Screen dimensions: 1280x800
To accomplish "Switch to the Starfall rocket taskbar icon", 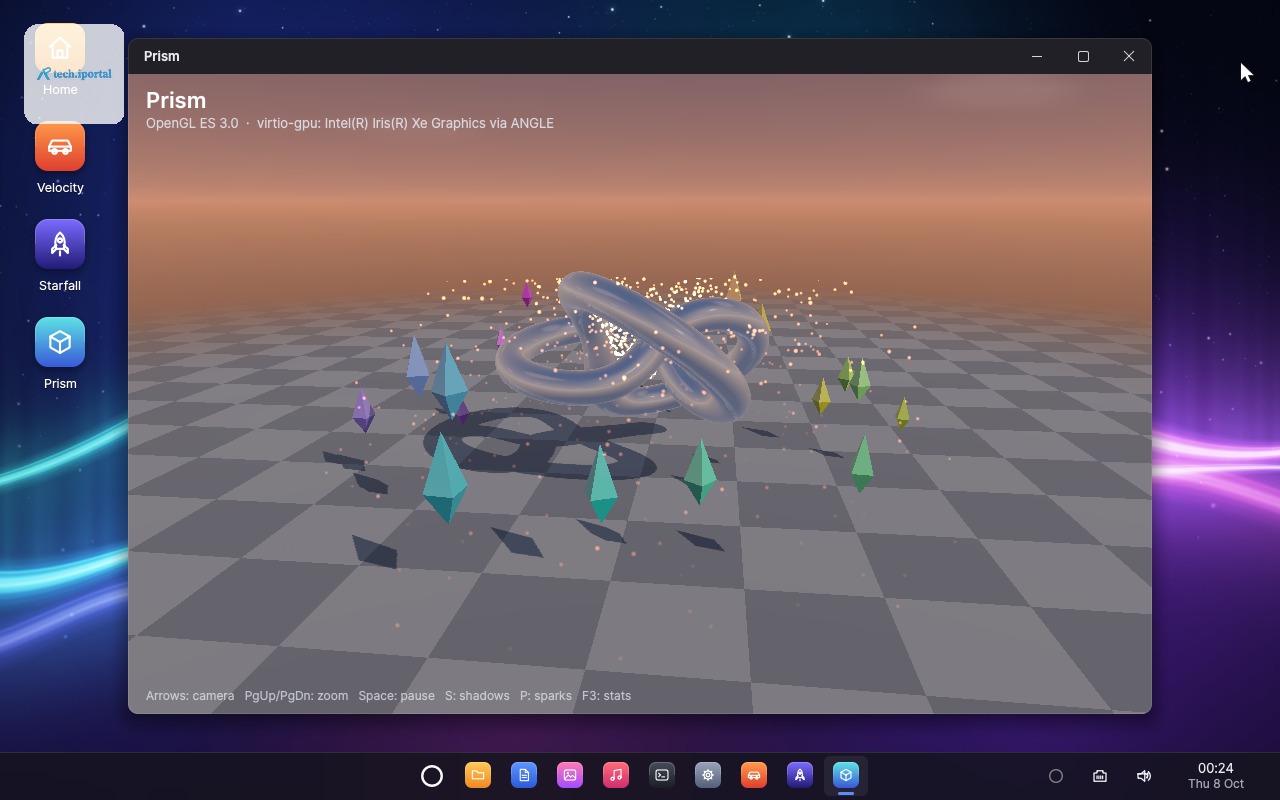I will tap(800, 775).
